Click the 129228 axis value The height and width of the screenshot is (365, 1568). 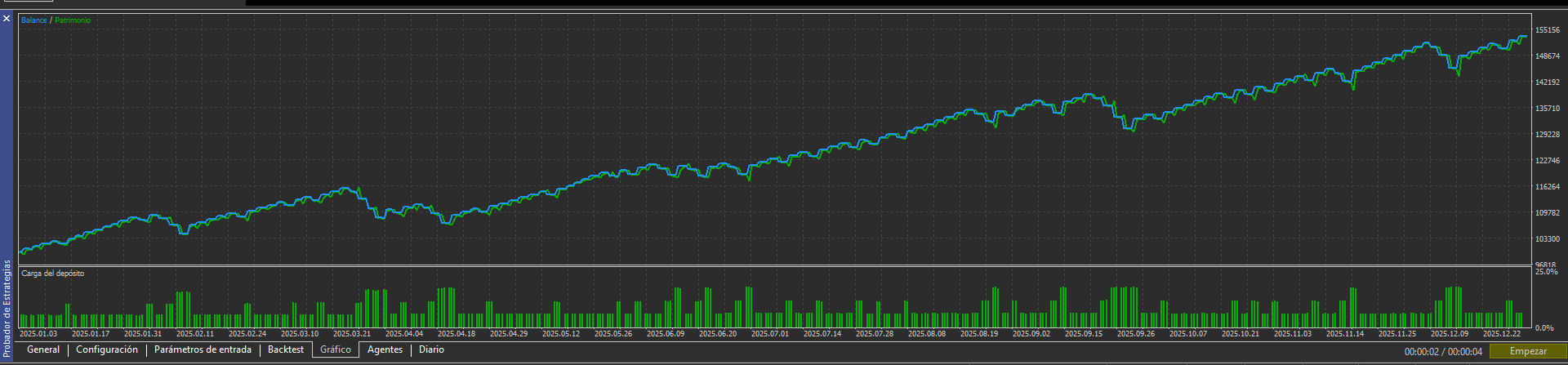pyautogui.click(x=1548, y=135)
